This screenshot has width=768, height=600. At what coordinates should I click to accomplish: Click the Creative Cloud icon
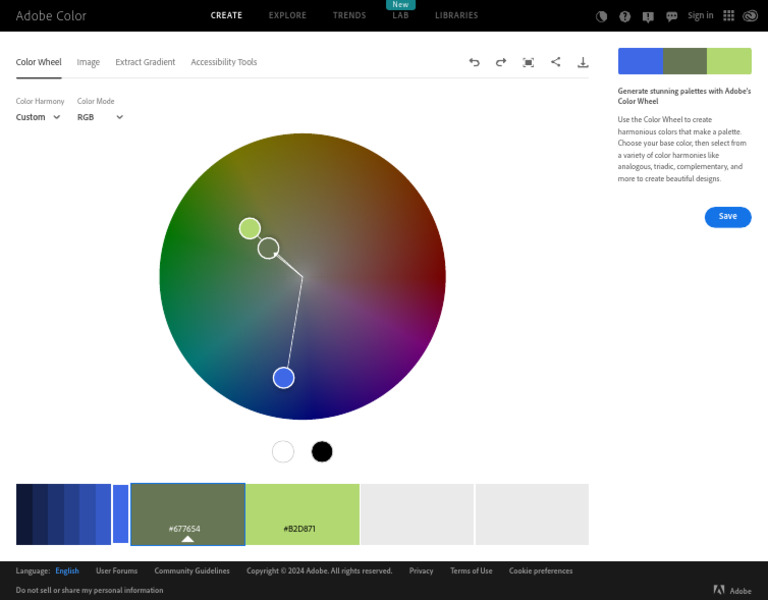tap(750, 16)
